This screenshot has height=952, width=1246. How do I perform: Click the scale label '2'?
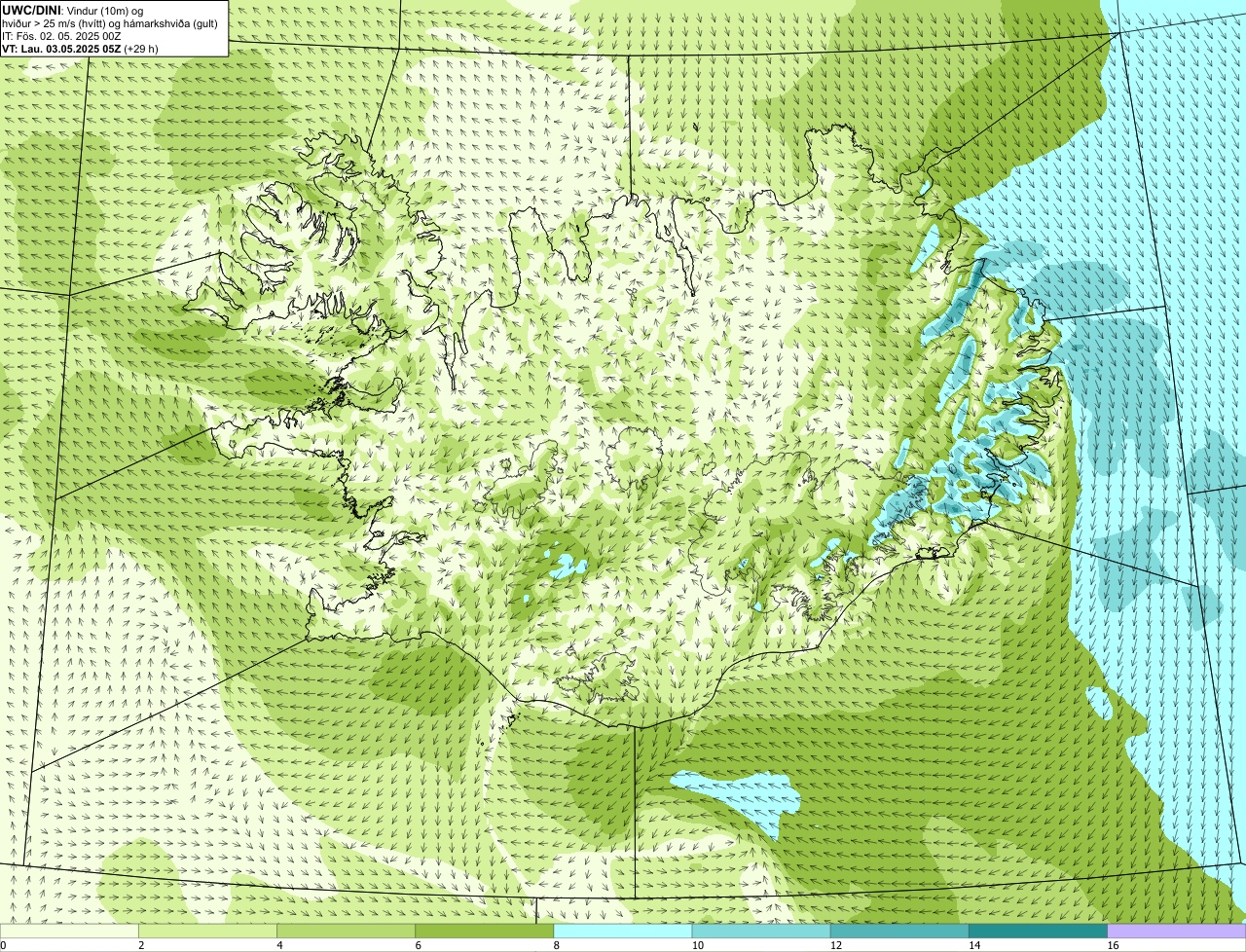pyautogui.click(x=141, y=945)
